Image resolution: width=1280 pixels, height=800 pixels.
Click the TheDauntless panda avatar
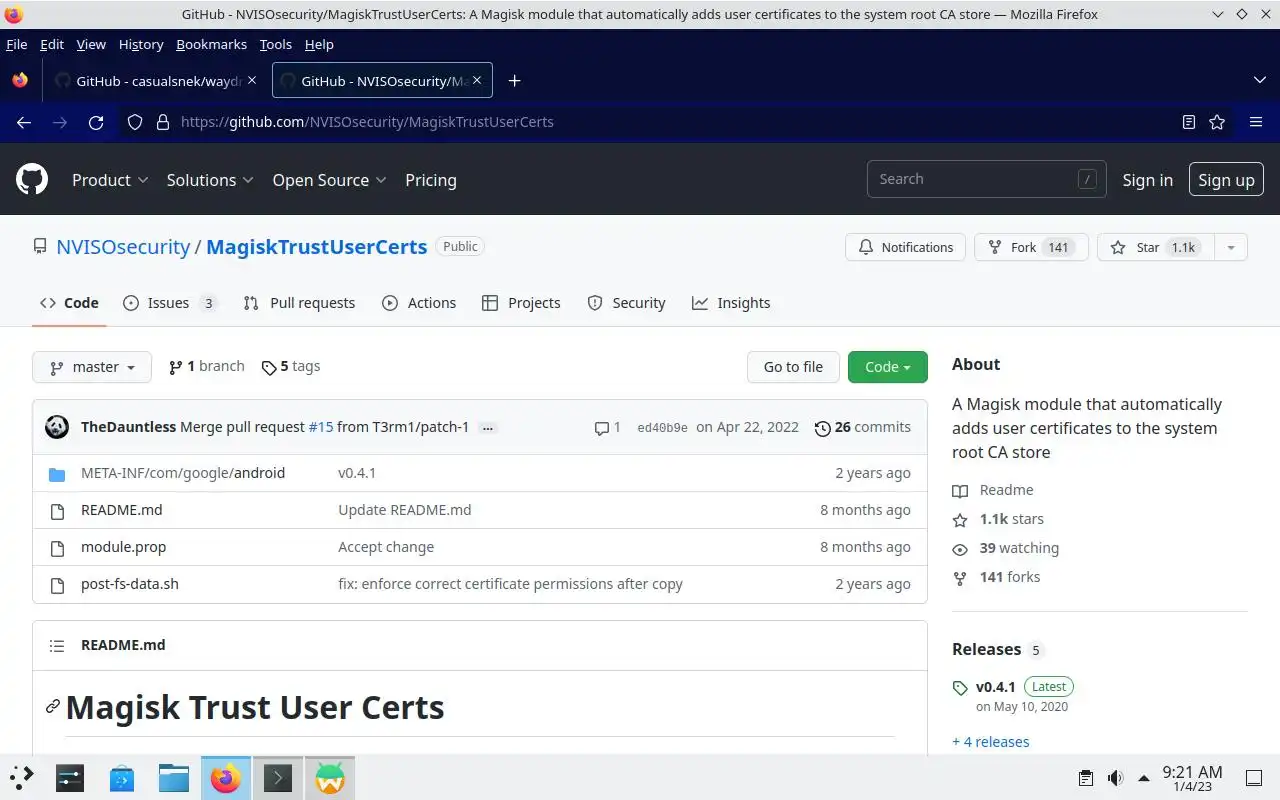57,427
